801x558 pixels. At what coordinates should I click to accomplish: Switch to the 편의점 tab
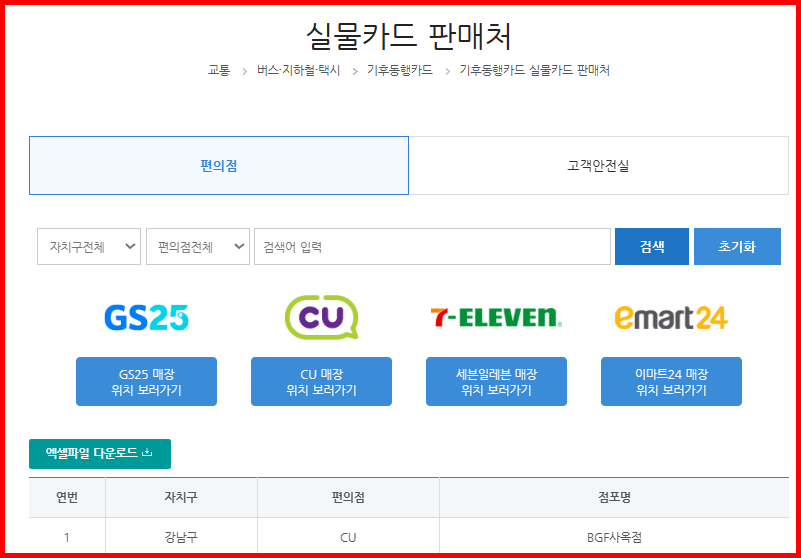pos(219,166)
